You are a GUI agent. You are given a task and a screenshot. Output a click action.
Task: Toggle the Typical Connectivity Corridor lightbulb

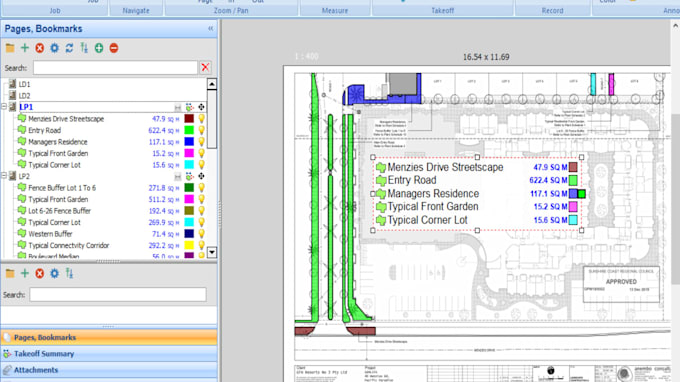pos(201,245)
